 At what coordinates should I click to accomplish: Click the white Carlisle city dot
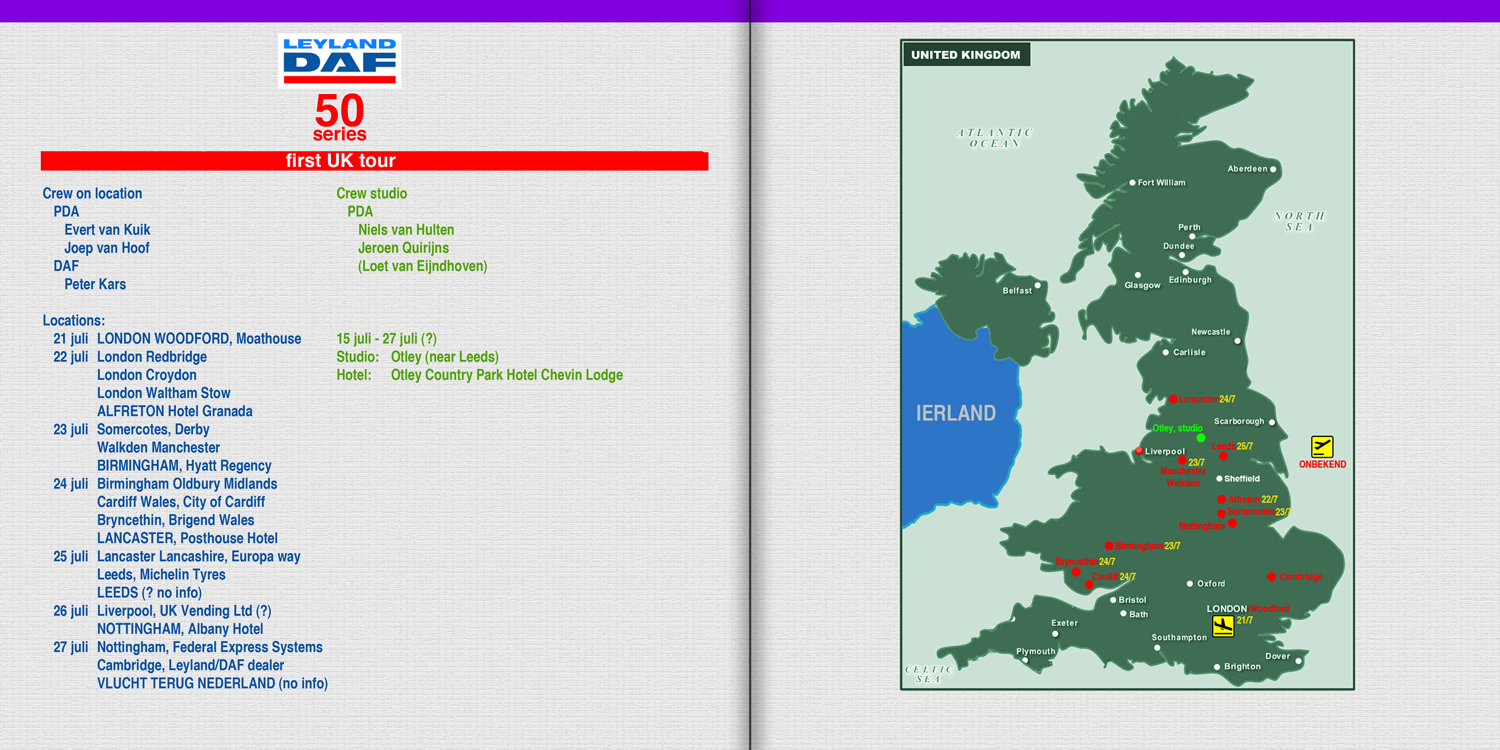pos(1166,352)
